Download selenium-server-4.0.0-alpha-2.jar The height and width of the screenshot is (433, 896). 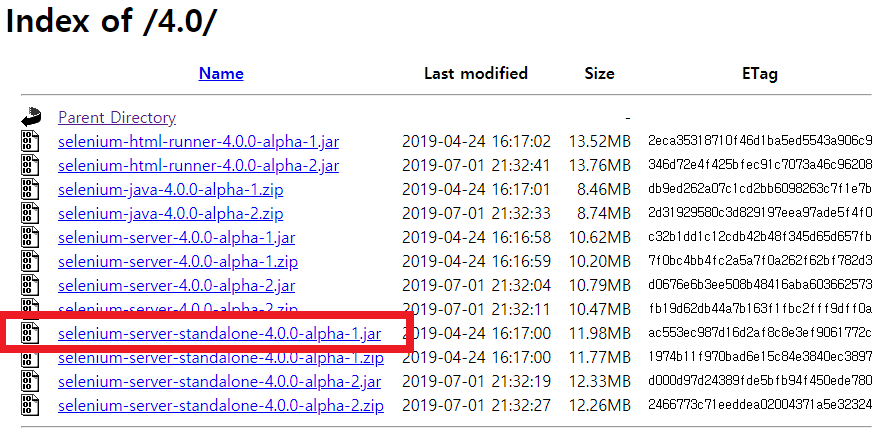177,285
